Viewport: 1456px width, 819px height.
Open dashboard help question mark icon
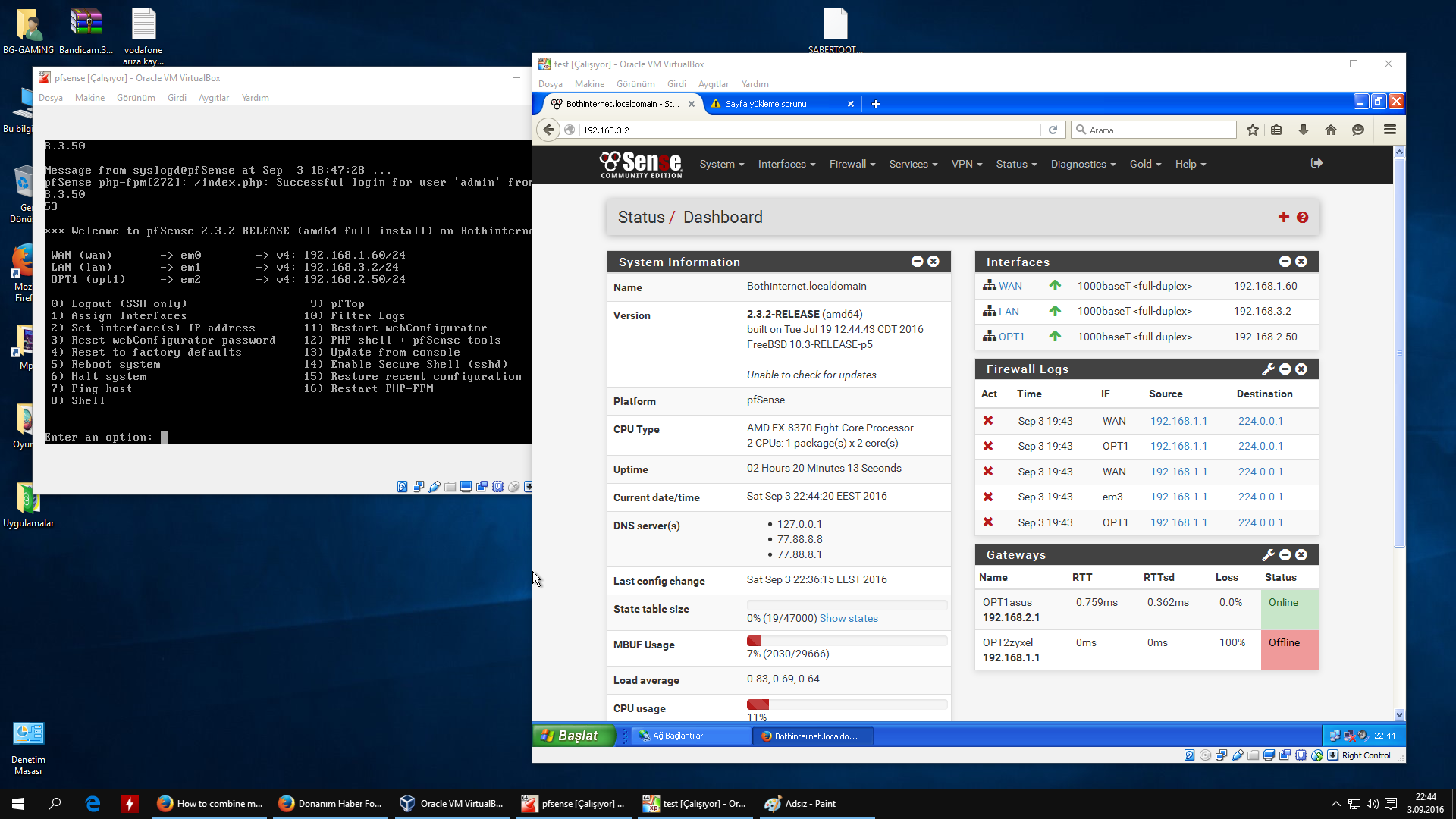[x=1303, y=218]
